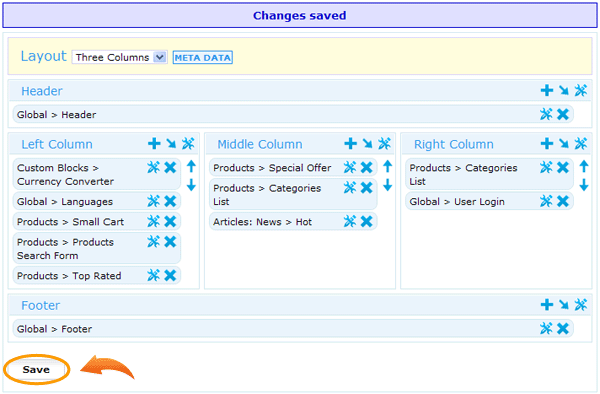Remove the Products > Products Search Form block

[170, 242]
